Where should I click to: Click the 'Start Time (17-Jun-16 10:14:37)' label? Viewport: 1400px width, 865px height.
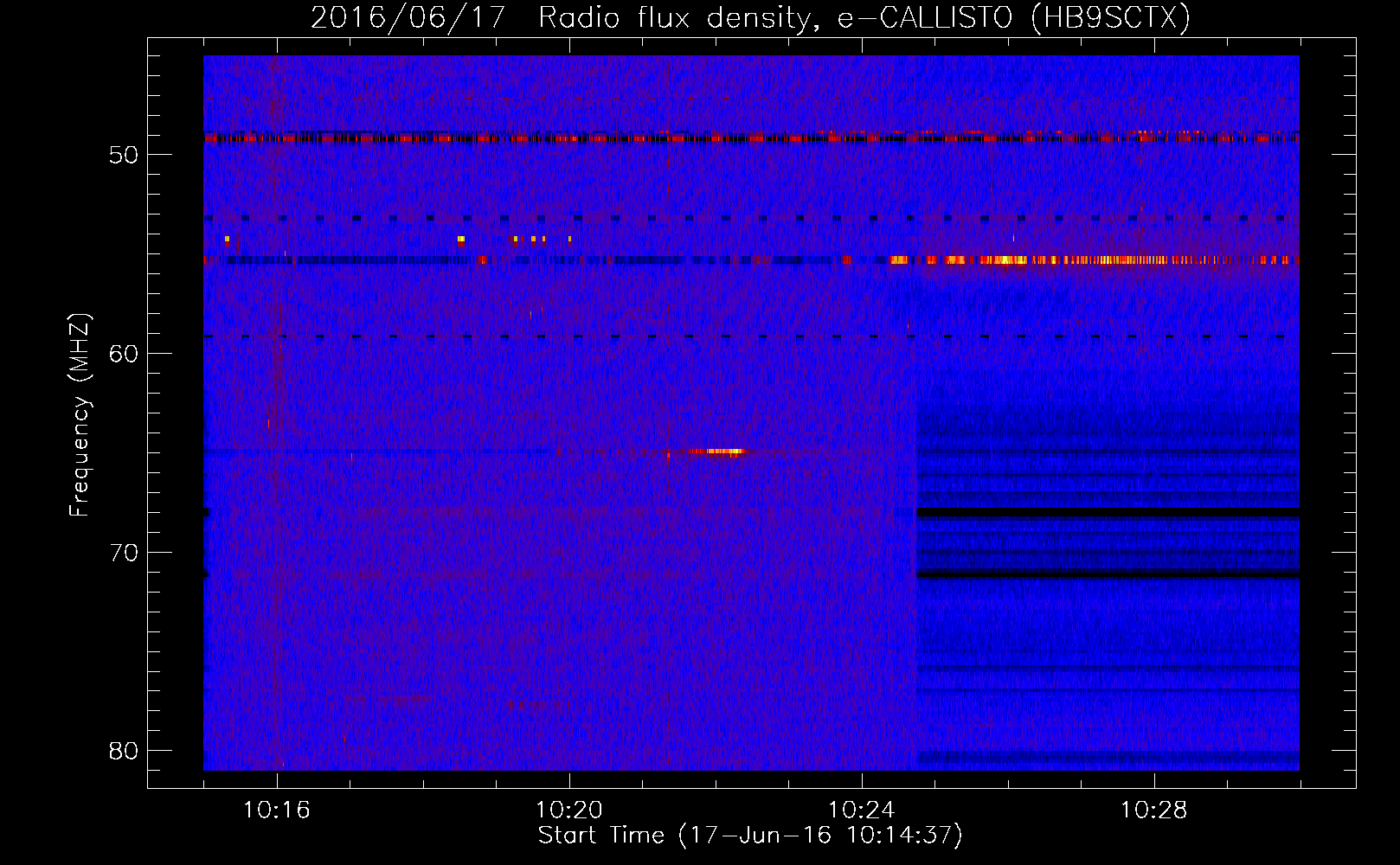[750, 836]
